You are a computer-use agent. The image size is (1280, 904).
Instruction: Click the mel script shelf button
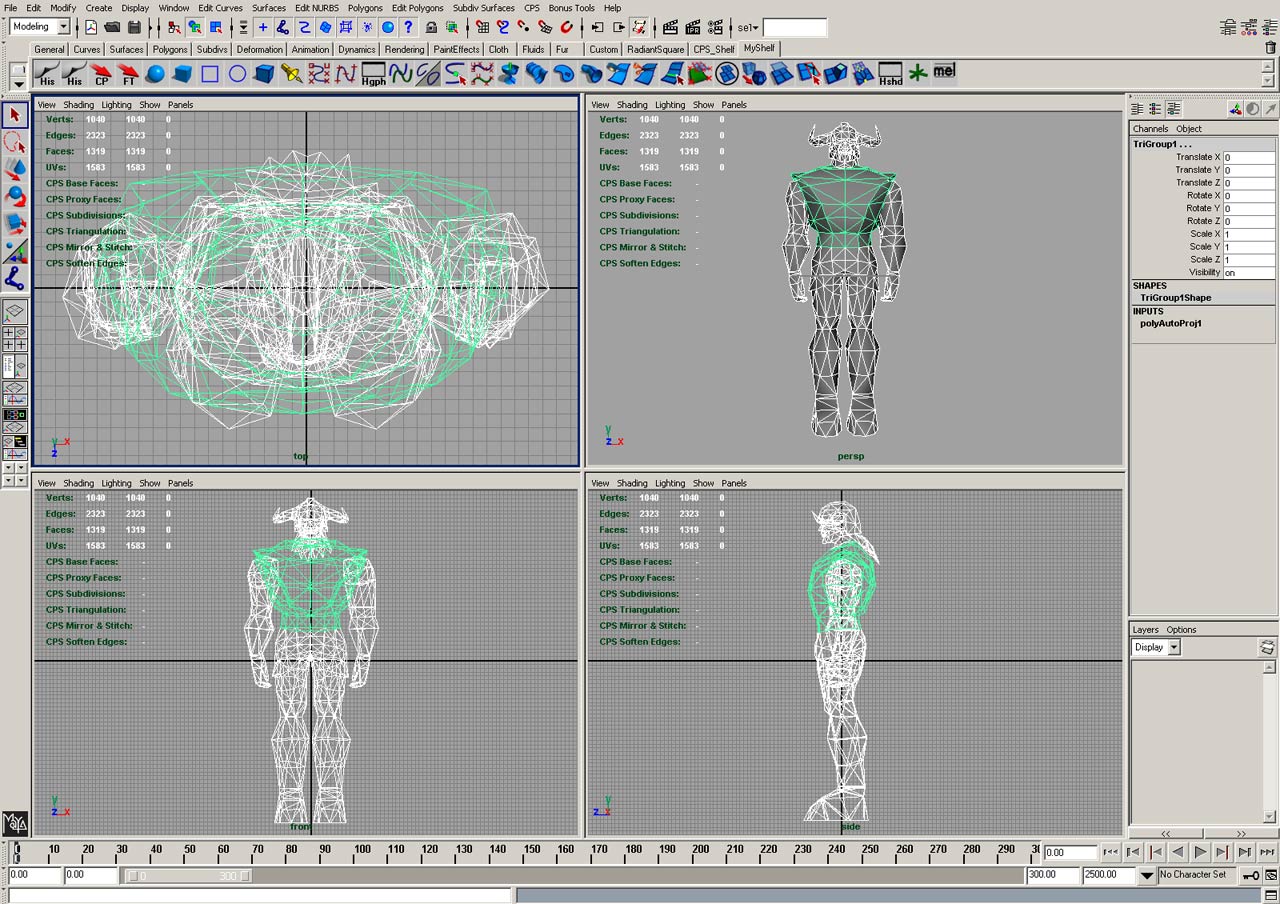945,72
